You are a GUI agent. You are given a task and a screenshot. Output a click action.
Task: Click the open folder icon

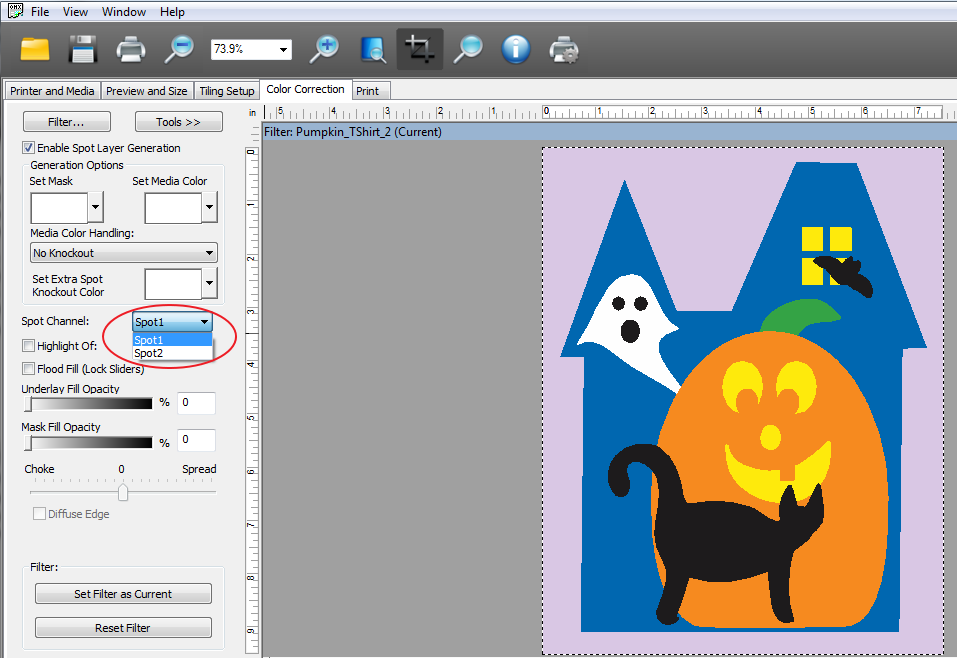point(35,48)
